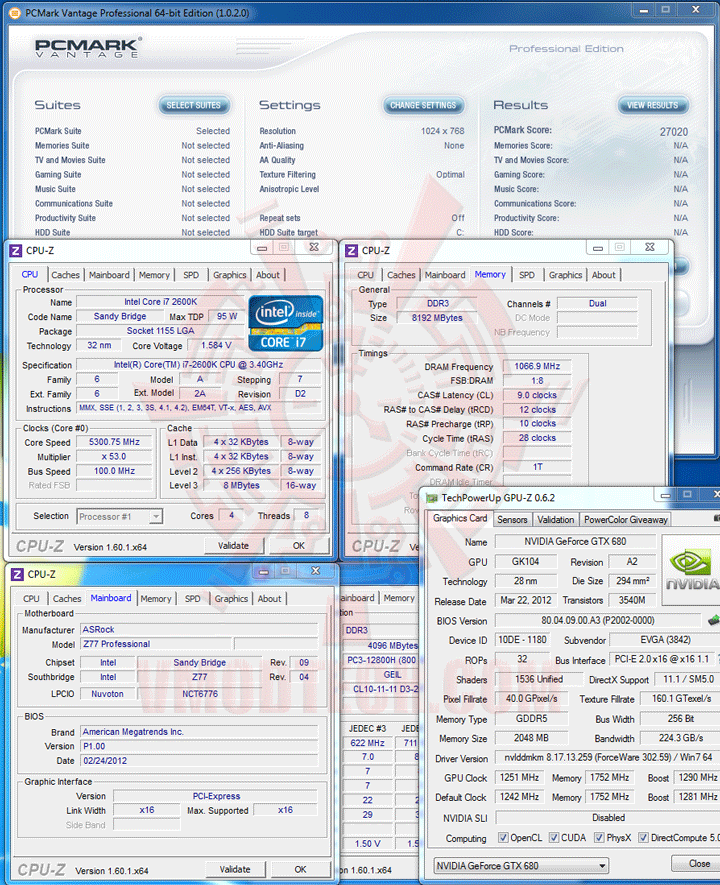This screenshot has height=885, width=720.
Task: Click the GPU-Z title bar icon
Action: point(432,498)
